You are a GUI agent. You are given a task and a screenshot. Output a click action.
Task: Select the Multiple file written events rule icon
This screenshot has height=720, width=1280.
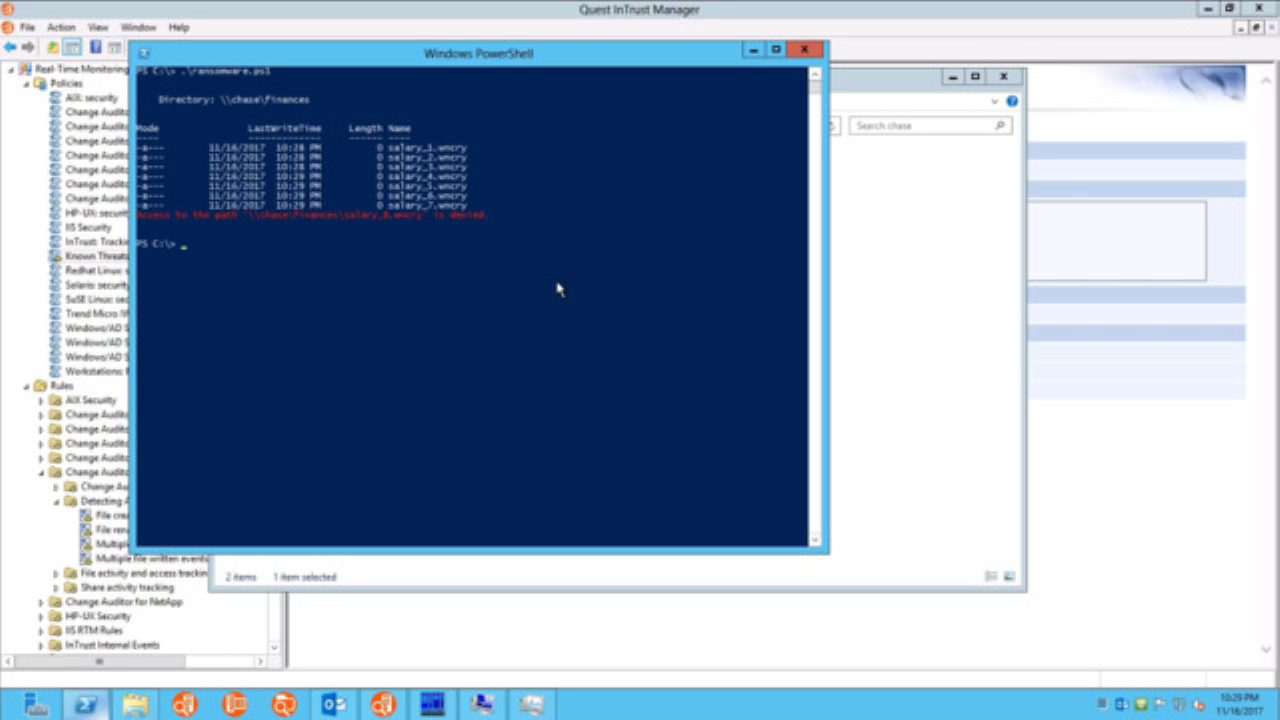tap(85, 559)
